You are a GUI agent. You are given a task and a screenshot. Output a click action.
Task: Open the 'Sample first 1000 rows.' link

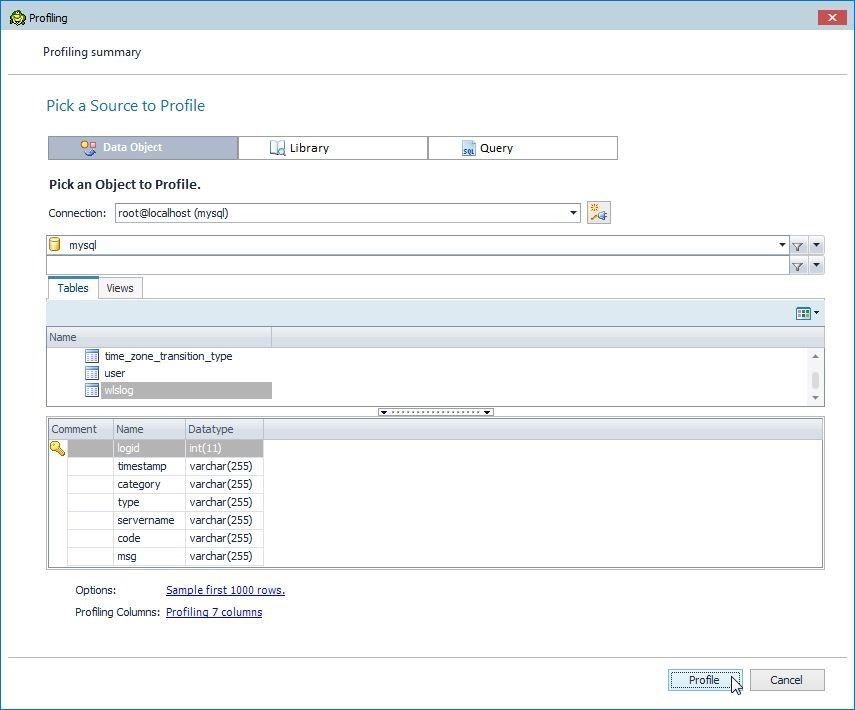225,590
